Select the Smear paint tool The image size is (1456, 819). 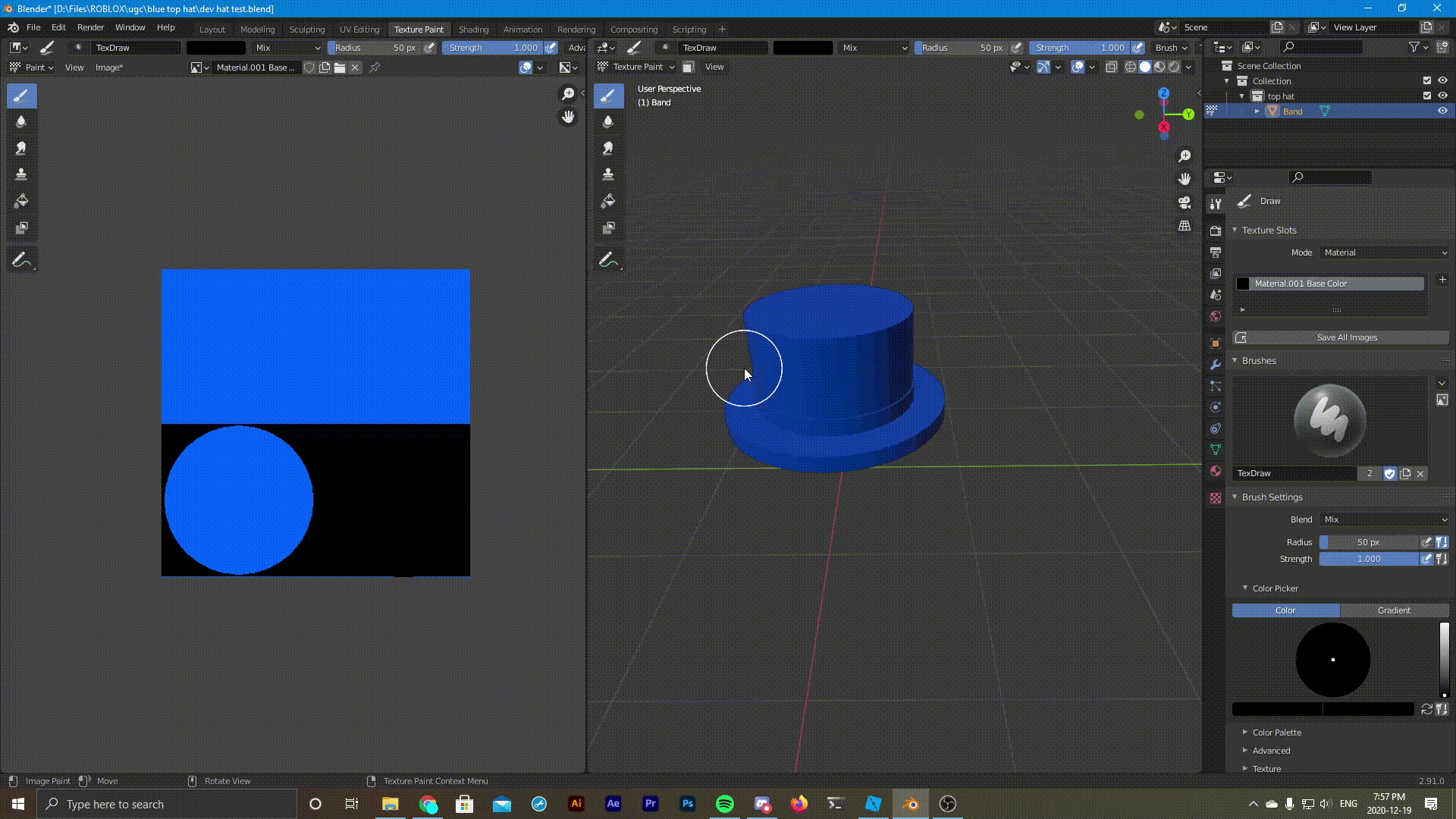21,148
